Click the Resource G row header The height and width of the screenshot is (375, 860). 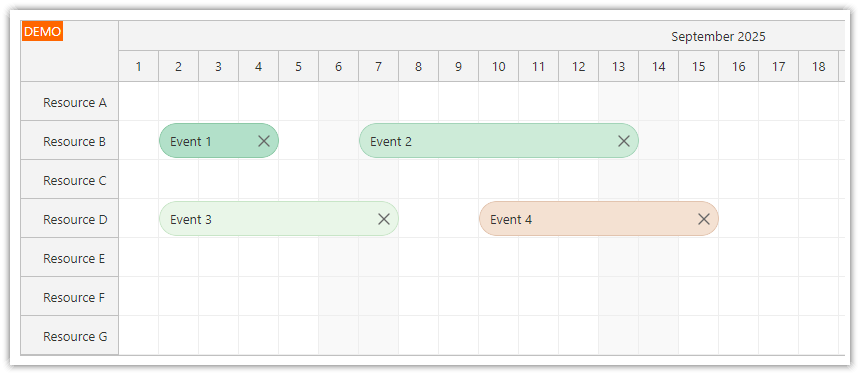pyautogui.click(x=70, y=336)
